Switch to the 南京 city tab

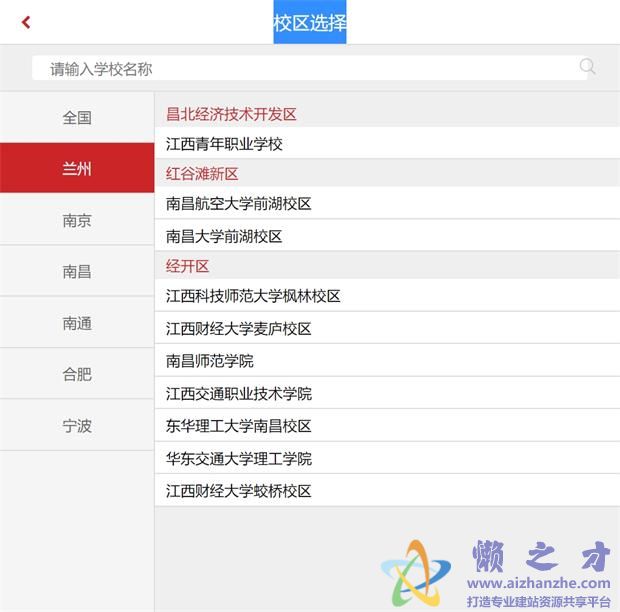point(77,221)
